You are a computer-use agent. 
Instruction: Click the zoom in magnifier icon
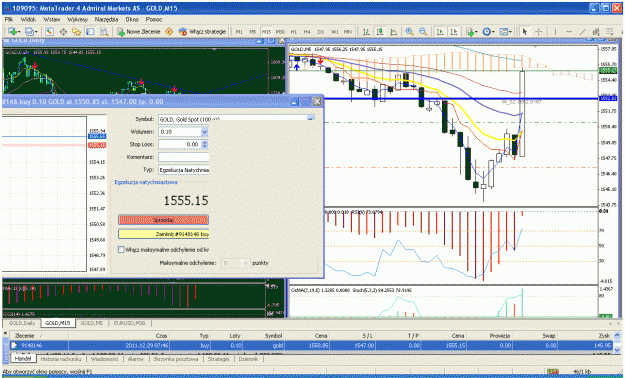tap(409, 32)
